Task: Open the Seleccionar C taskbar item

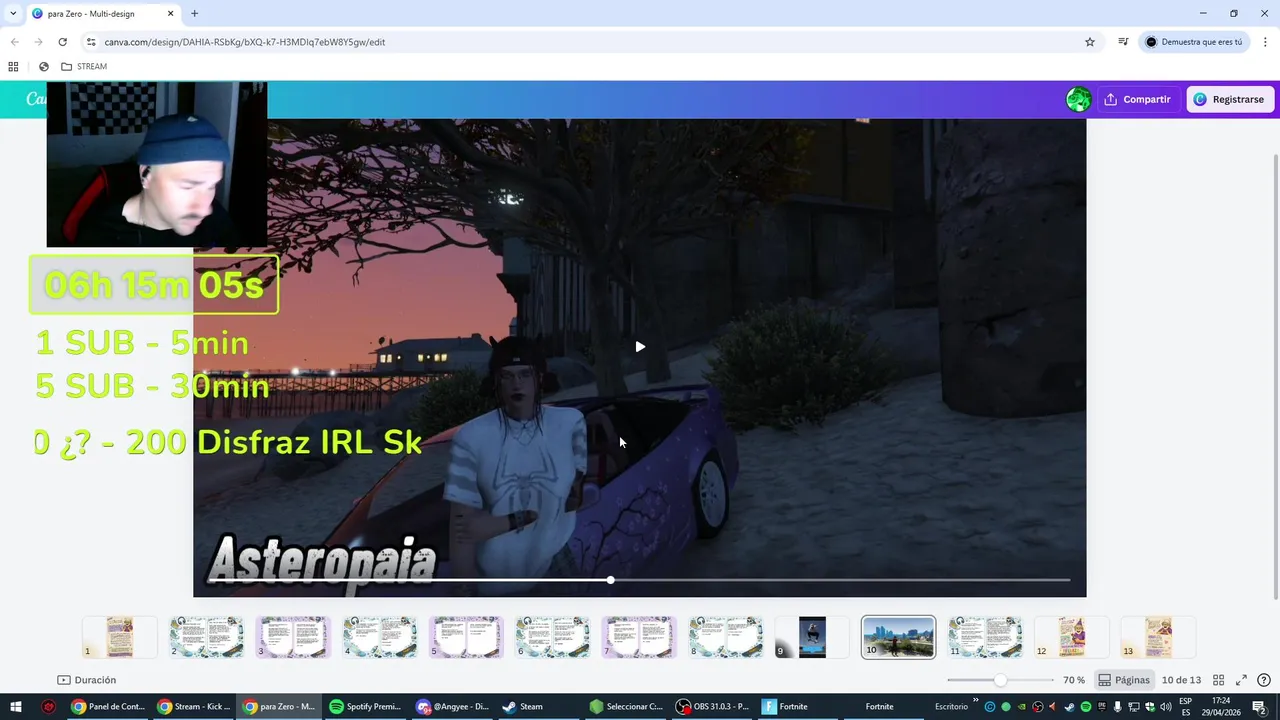Action: pyautogui.click(x=626, y=706)
